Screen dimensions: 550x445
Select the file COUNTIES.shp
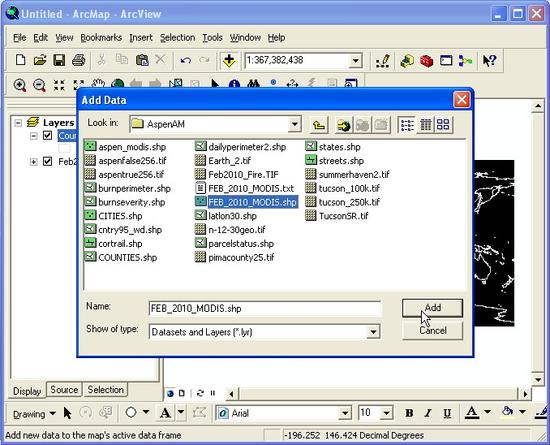coord(121,257)
